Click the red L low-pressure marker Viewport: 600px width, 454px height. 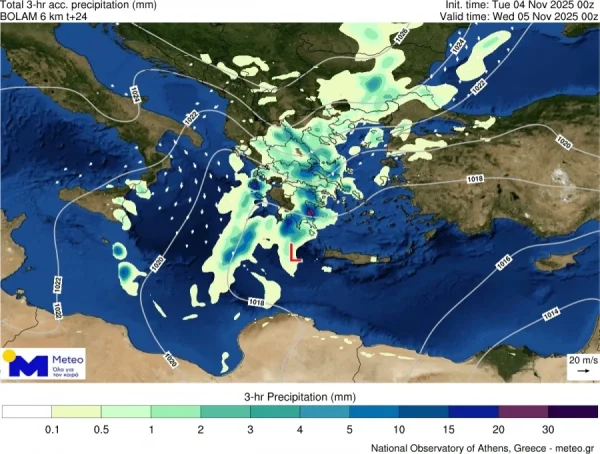[x=294, y=252]
